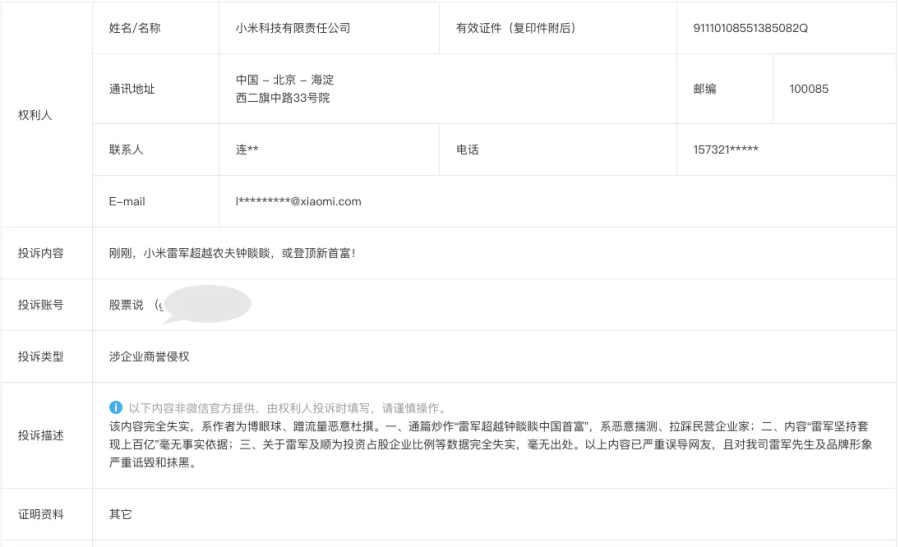The width and height of the screenshot is (900, 547).
Task: Select the account name 股票说
Action: tap(126, 305)
